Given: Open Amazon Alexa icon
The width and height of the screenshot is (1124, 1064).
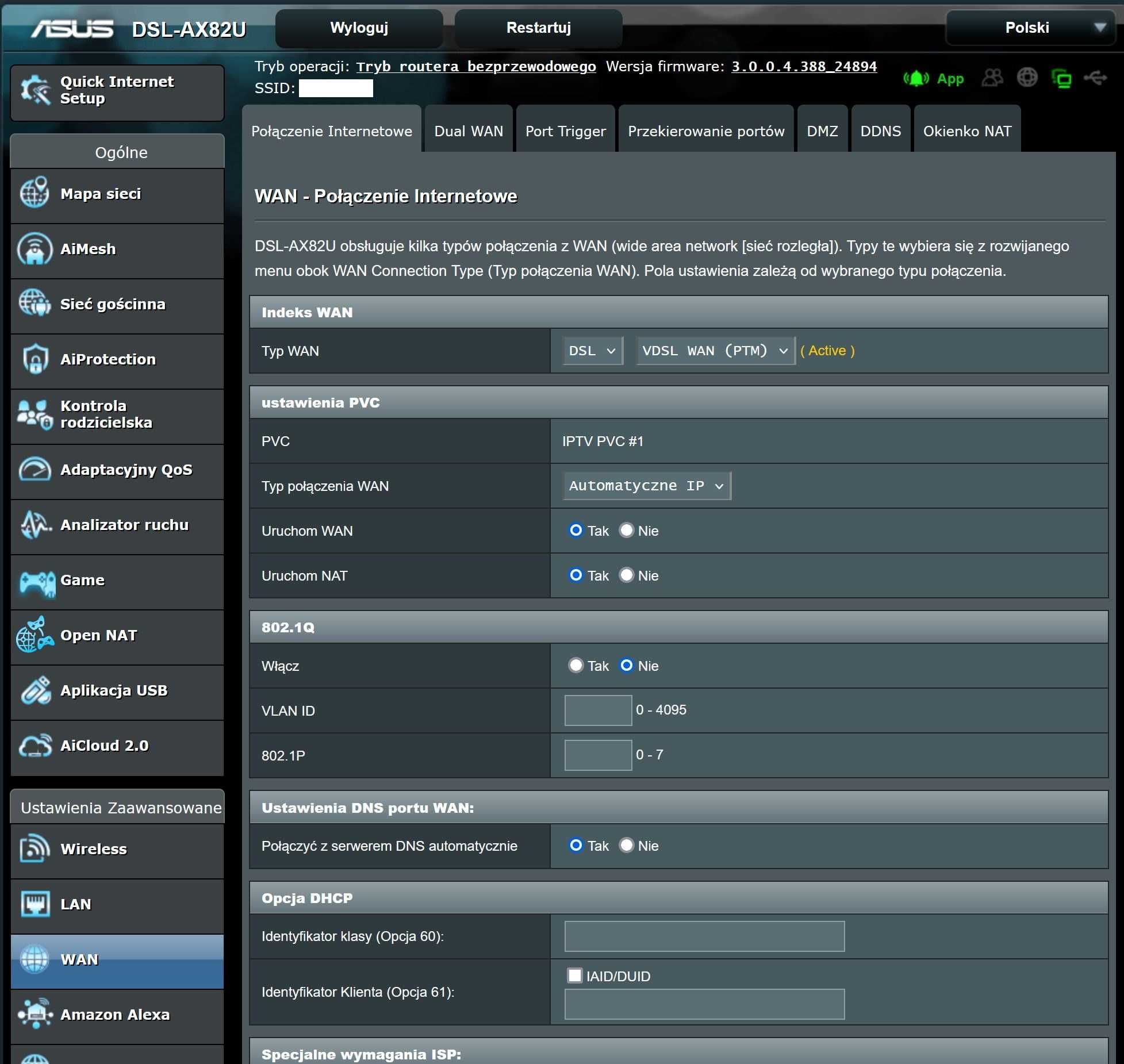Looking at the screenshot, I should point(36,1013).
